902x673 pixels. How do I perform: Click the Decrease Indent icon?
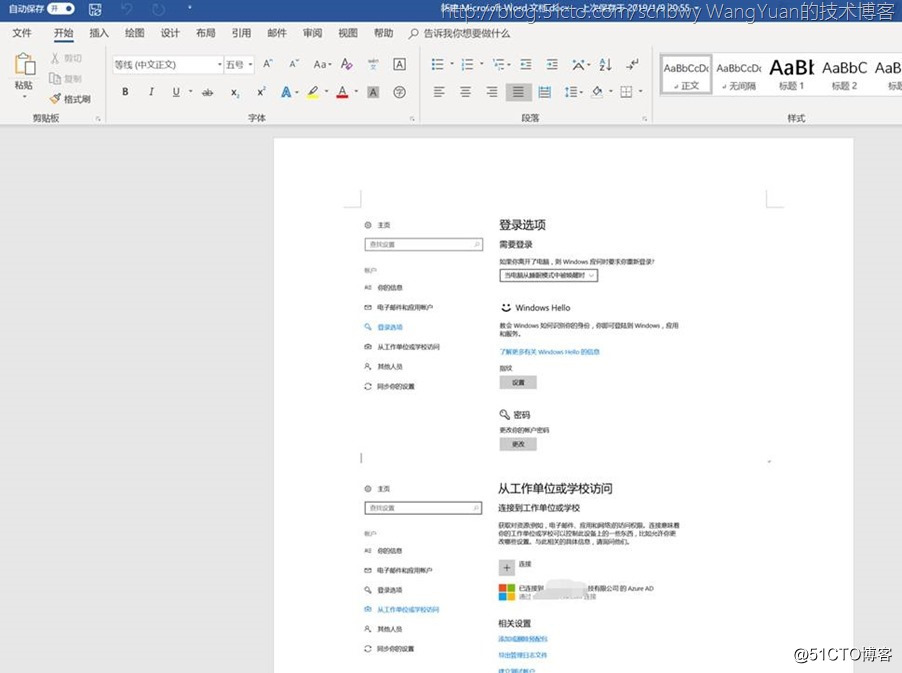tap(526, 64)
